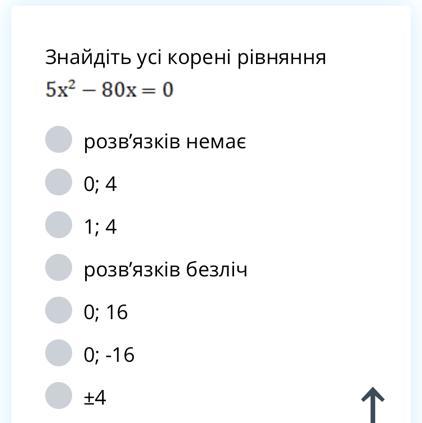Click the answer text "розв'язків безліч"
Image resolution: width=422 pixels, height=423 pixels.
pos(165,269)
